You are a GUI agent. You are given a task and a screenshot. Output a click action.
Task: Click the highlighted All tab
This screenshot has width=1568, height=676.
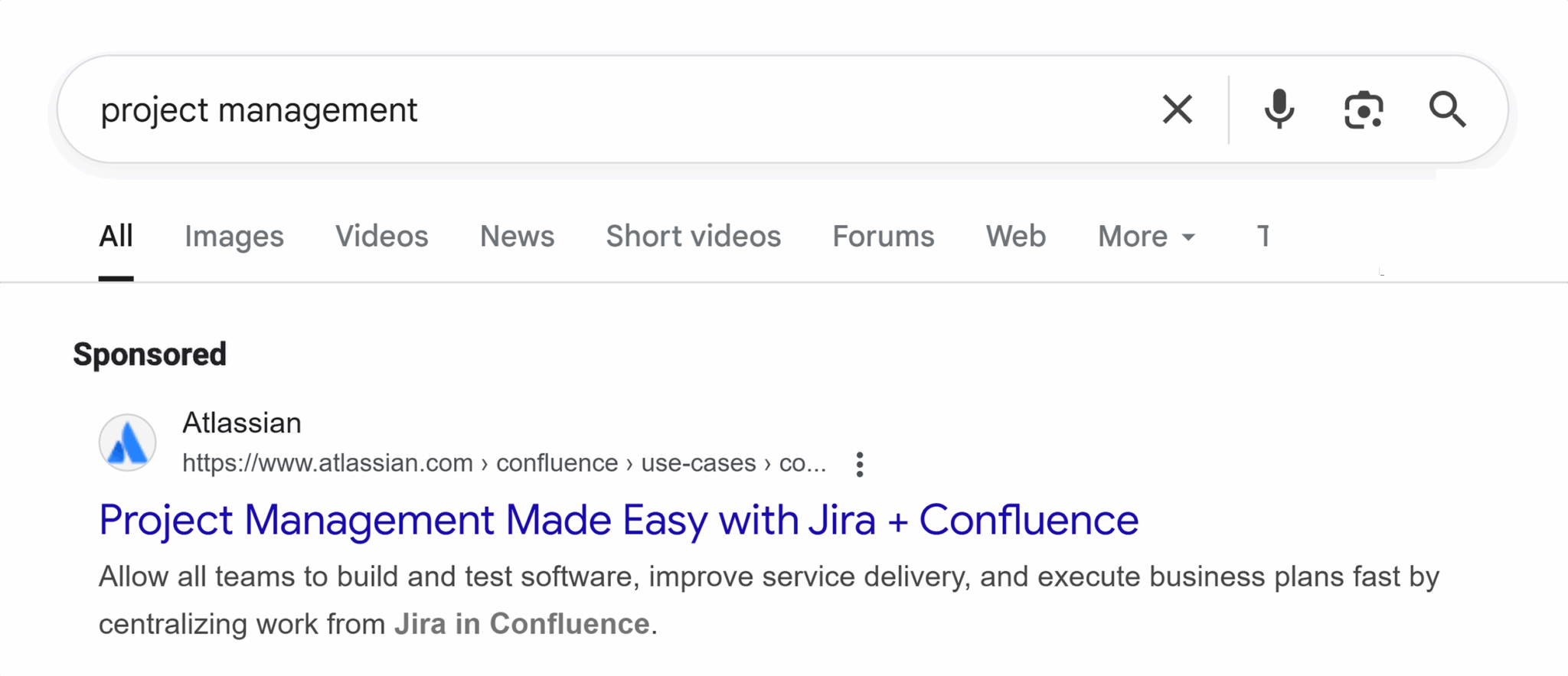116,236
